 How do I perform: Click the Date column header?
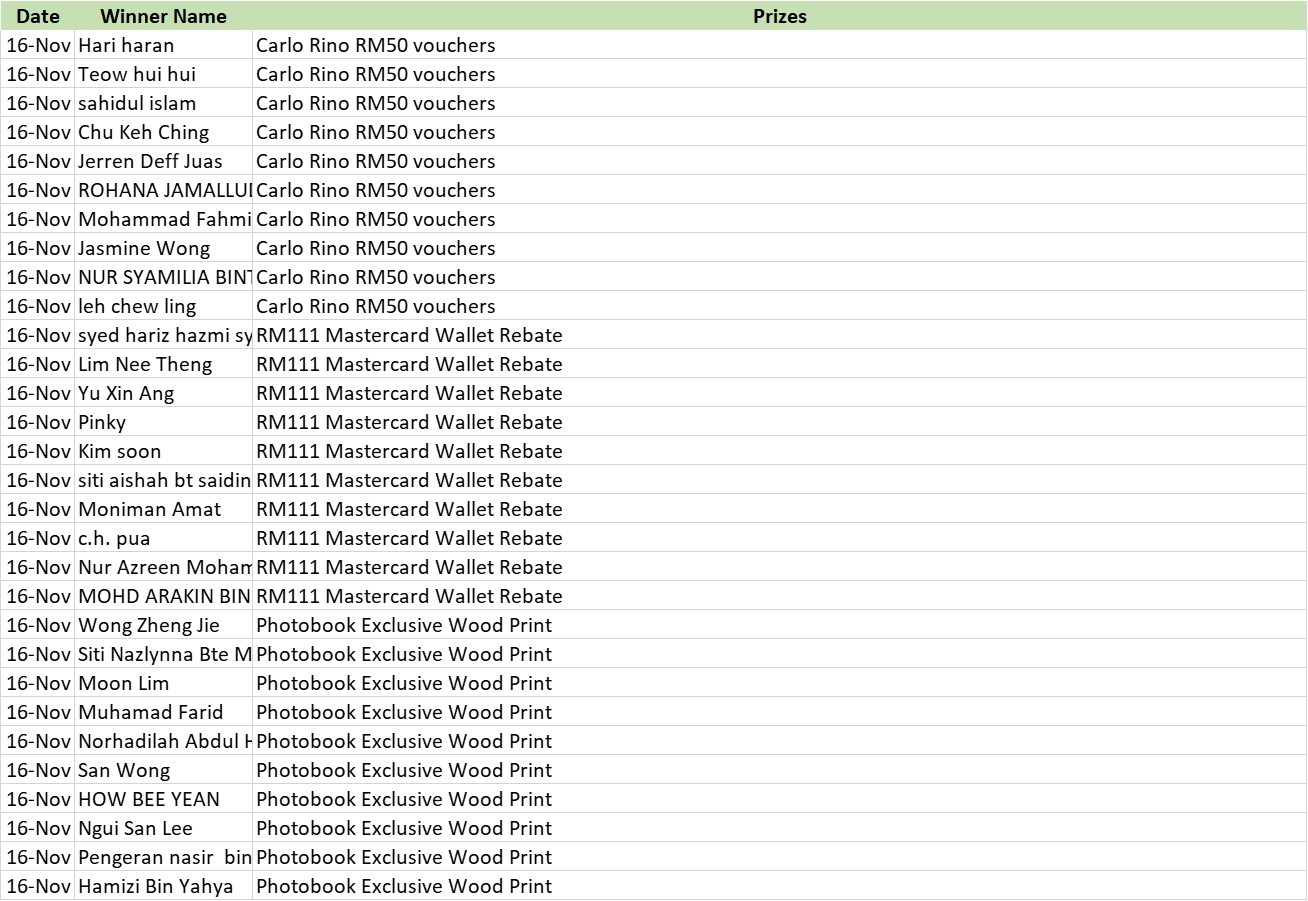click(x=38, y=16)
